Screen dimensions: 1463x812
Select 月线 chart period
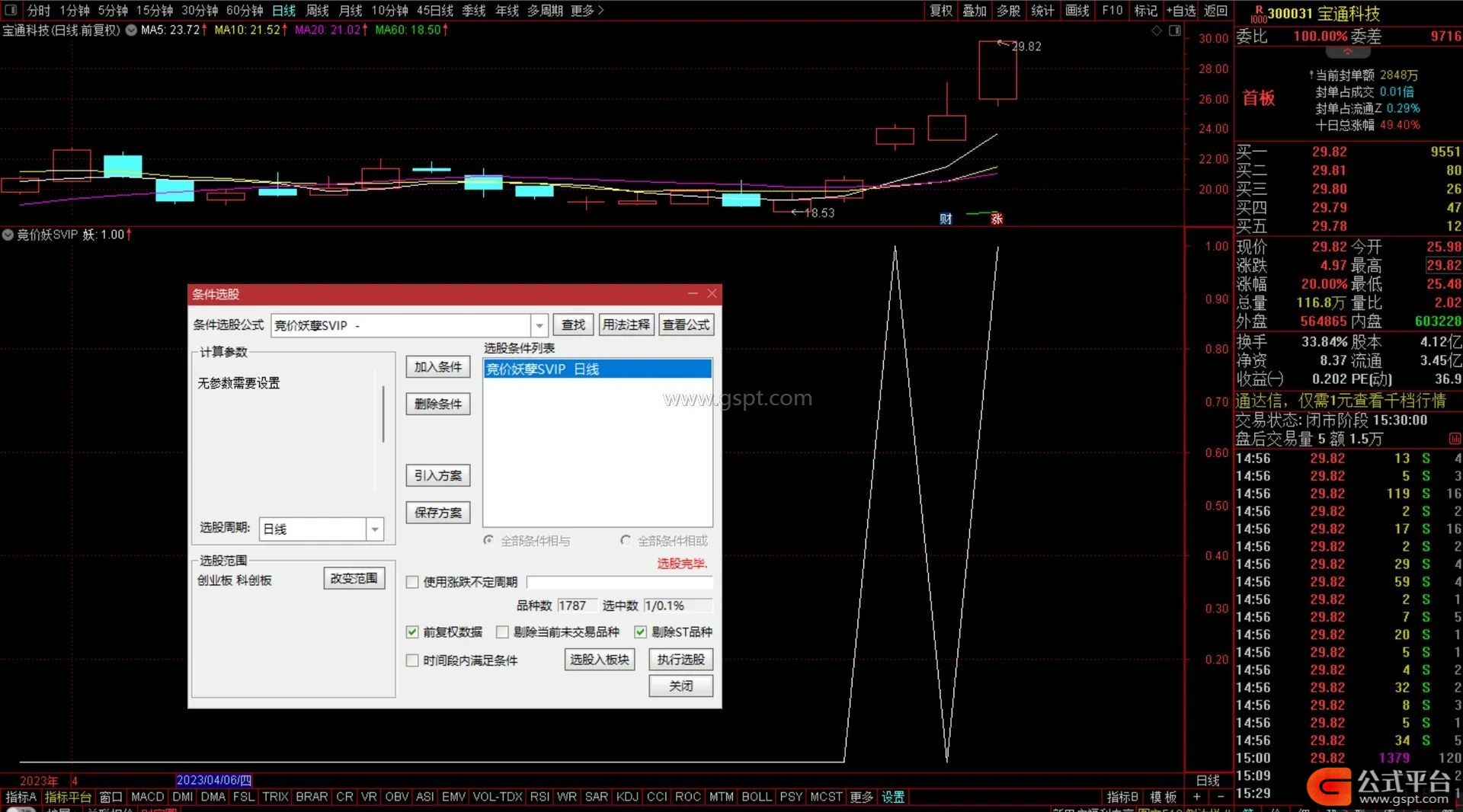[x=351, y=11]
